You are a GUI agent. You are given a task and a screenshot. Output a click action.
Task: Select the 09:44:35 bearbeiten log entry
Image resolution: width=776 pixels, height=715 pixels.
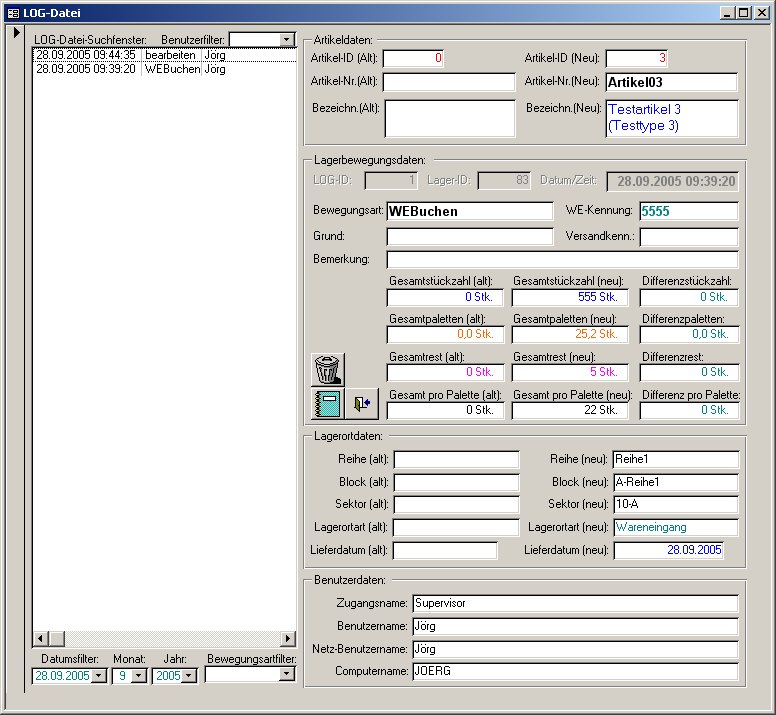(x=130, y=55)
